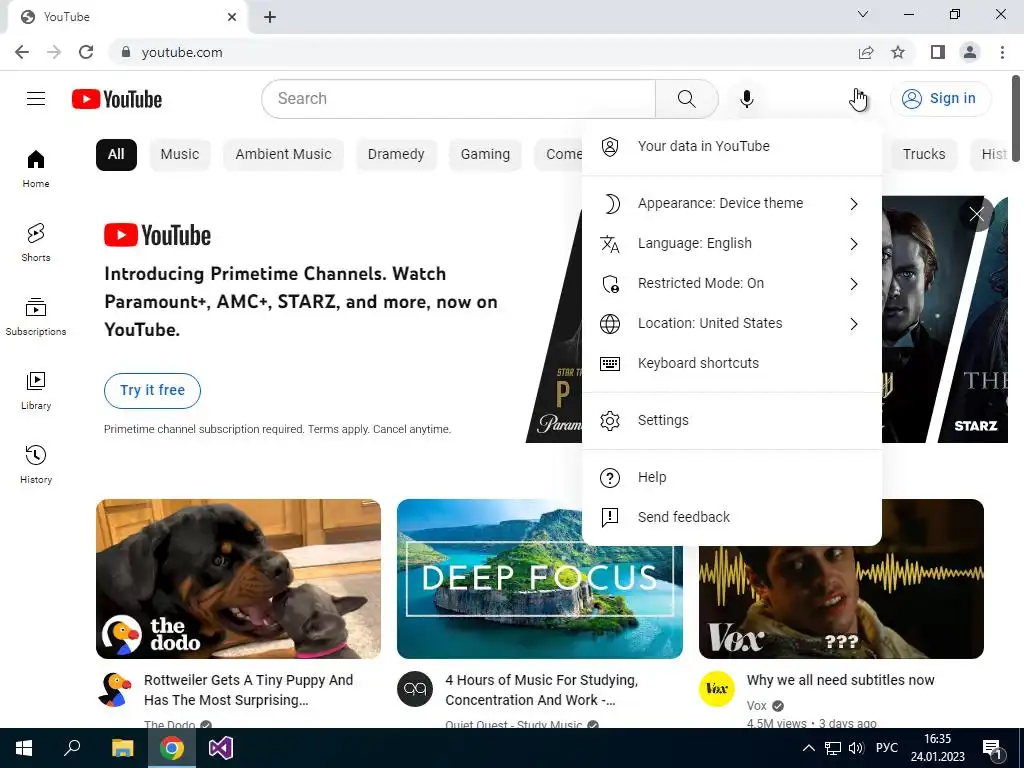Image resolution: width=1024 pixels, height=768 pixels.
Task: Expand Language: English submenu
Action: 731,243
